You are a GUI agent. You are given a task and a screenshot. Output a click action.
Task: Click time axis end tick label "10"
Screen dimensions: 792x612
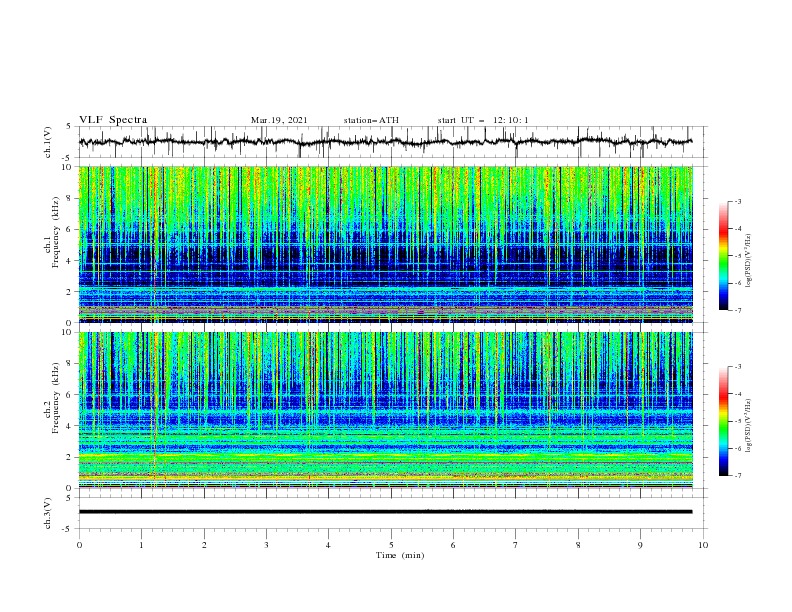point(703,545)
